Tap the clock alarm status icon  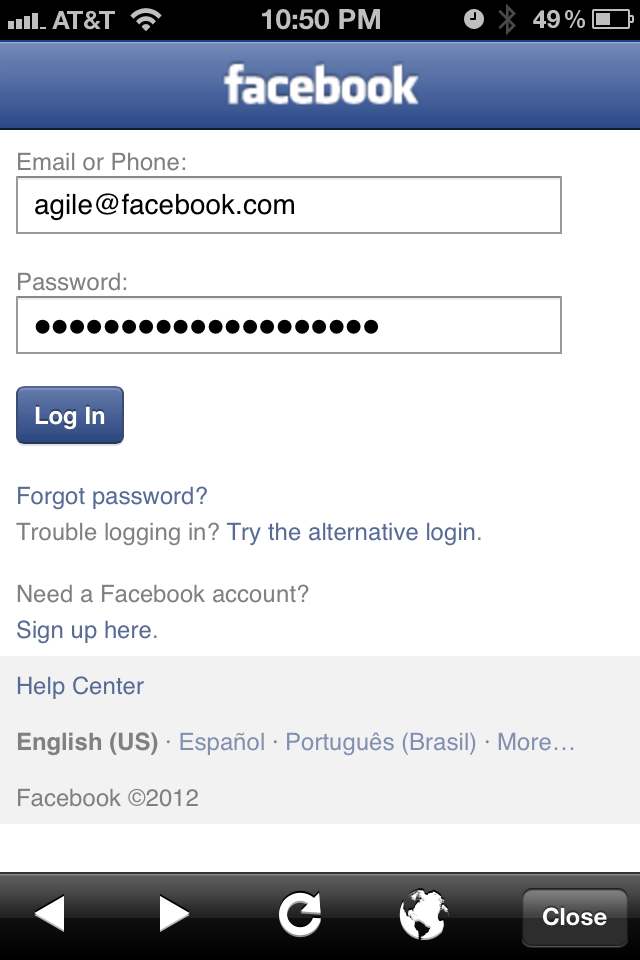pyautogui.click(x=475, y=19)
